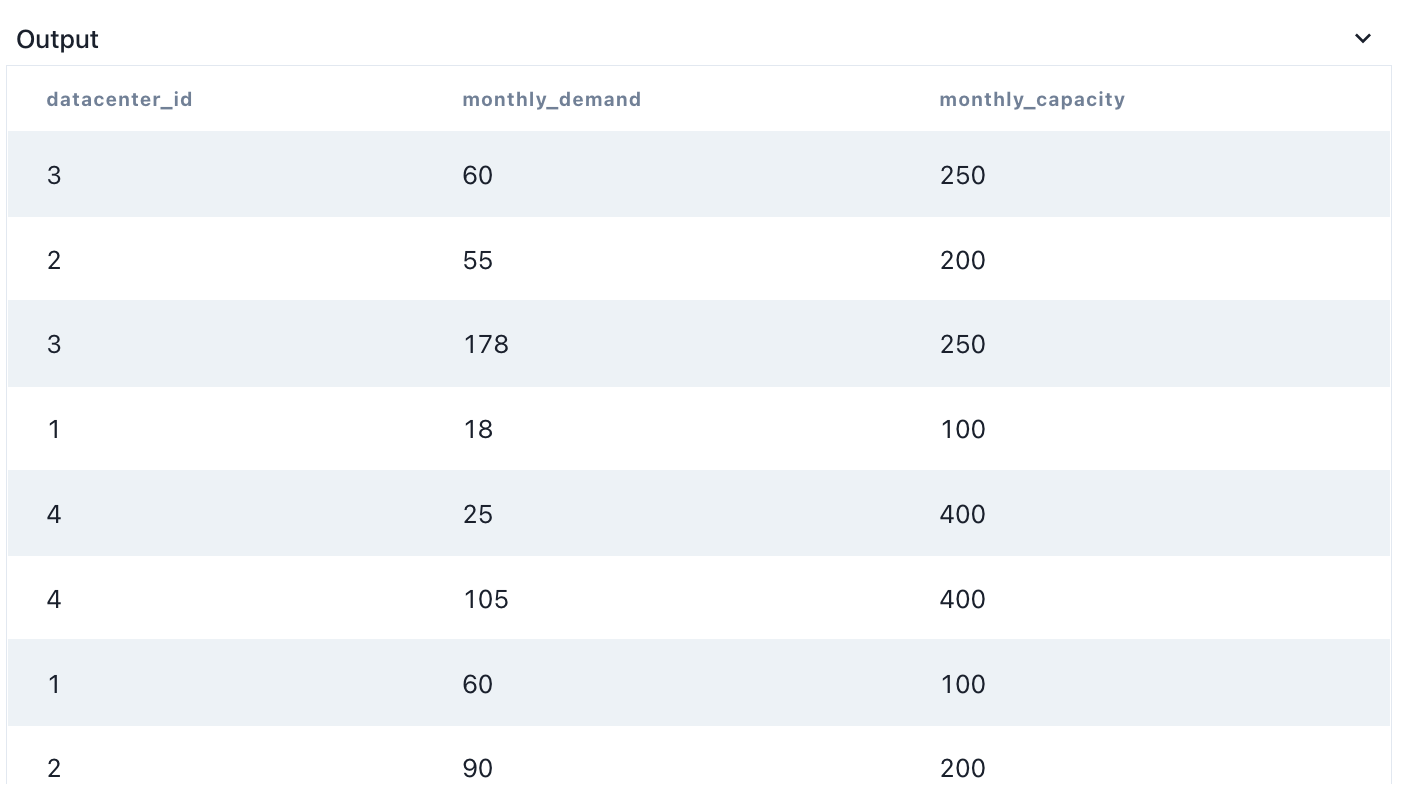The width and height of the screenshot is (1424, 800).
Task: Collapse the Output panel chevron
Action: pyautogui.click(x=1362, y=39)
